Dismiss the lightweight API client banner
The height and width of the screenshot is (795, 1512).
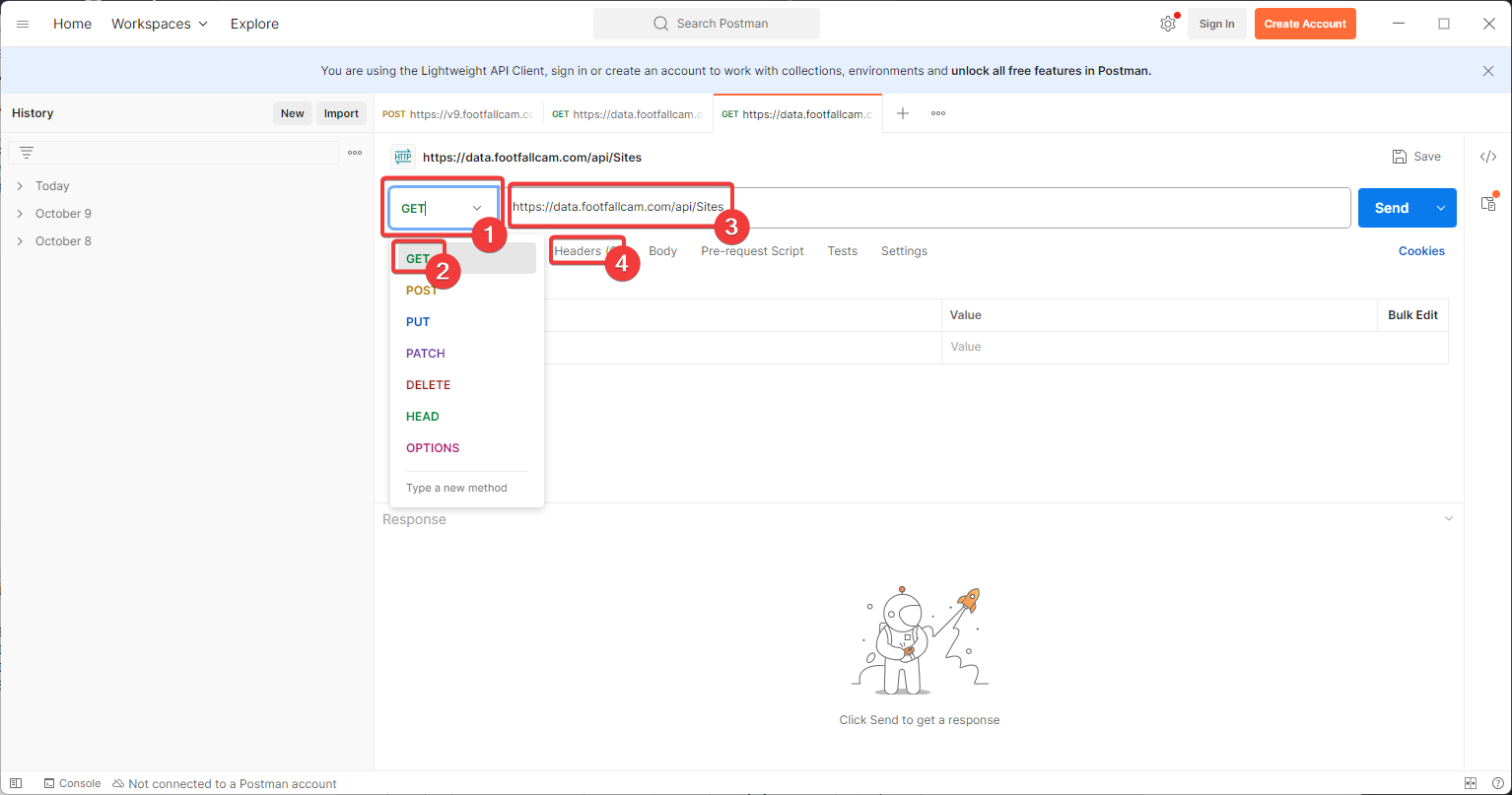[x=1487, y=71]
